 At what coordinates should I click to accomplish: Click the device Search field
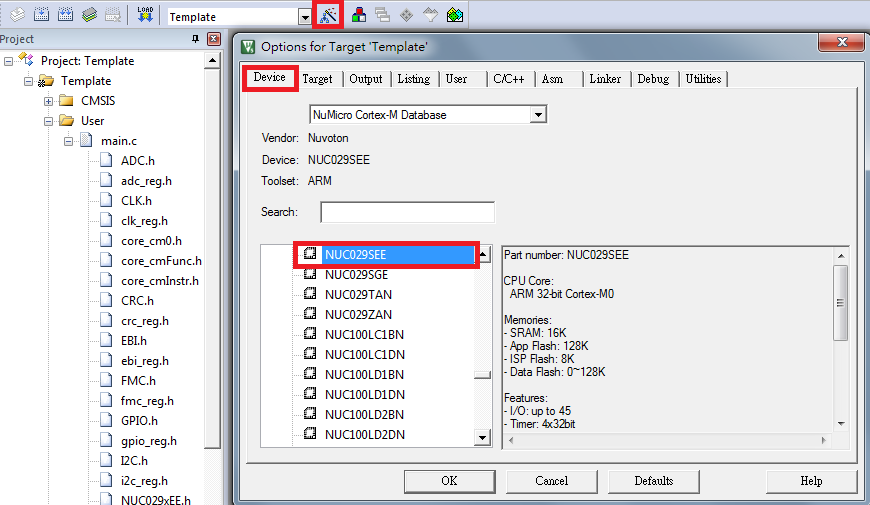tap(407, 212)
